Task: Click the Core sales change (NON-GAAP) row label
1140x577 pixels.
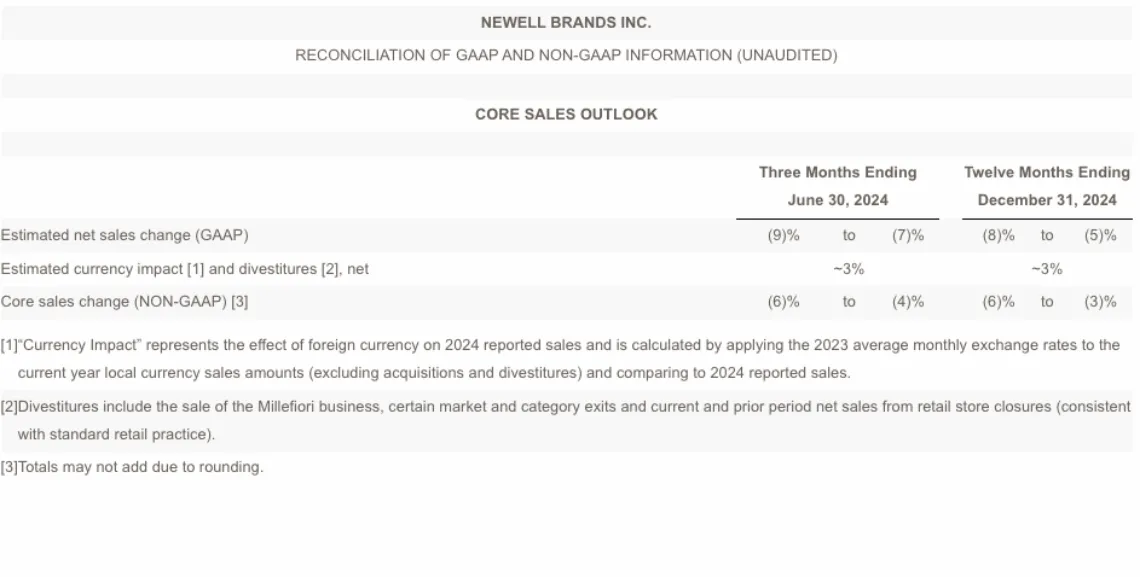Action: coord(124,302)
